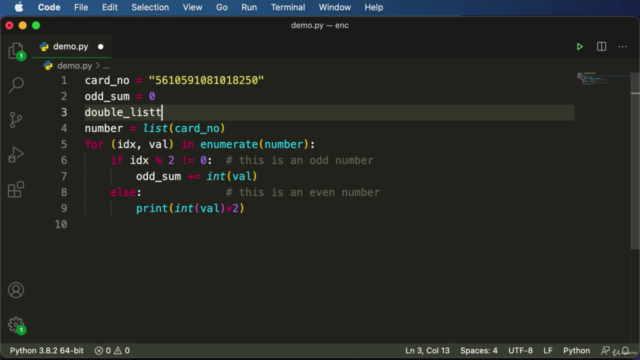The image size is (640, 360).
Task: Click the 'for' keyword on line 5
Action: tap(94, 144)
